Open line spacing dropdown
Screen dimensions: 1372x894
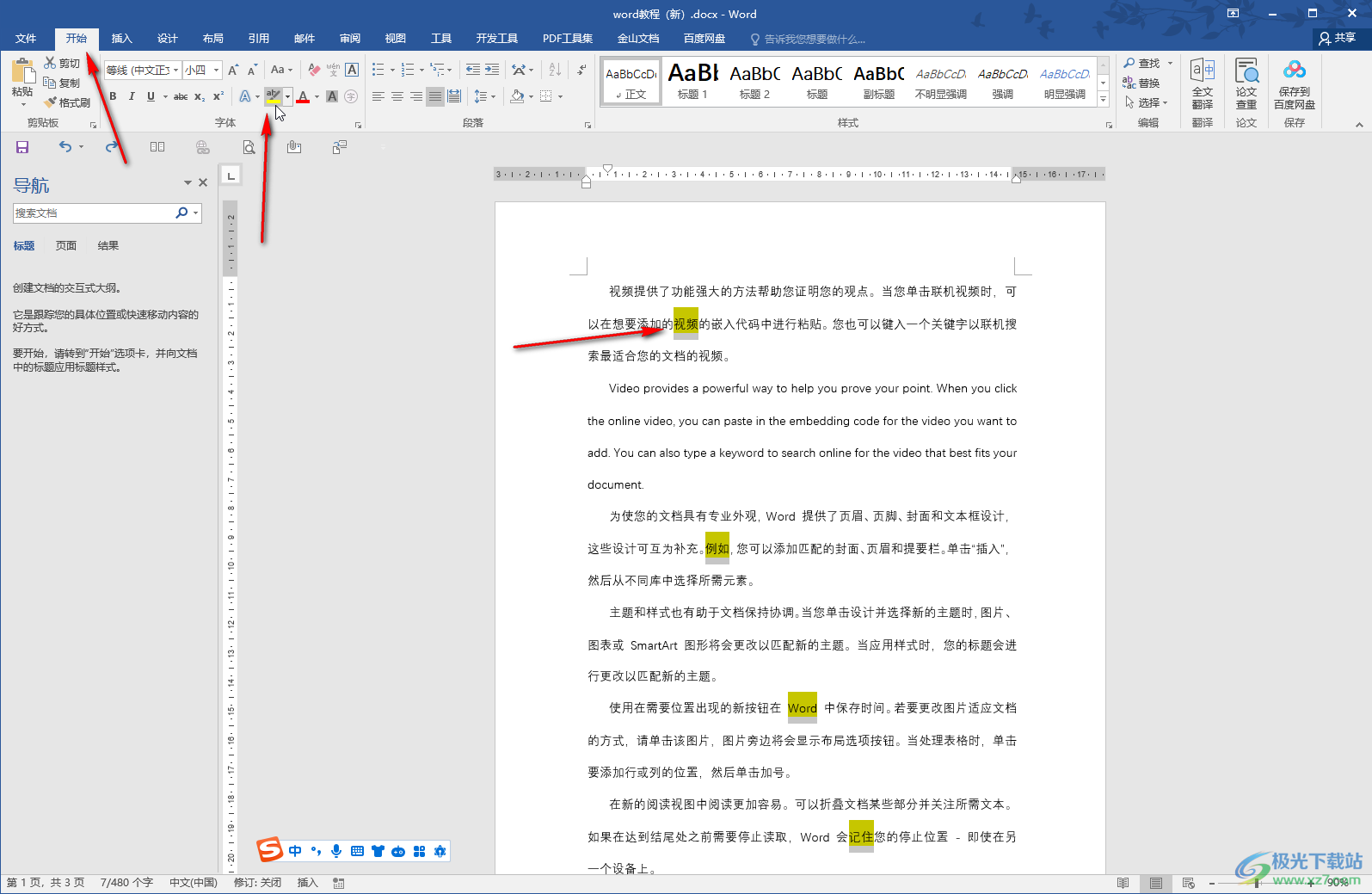tap(484, 96)
